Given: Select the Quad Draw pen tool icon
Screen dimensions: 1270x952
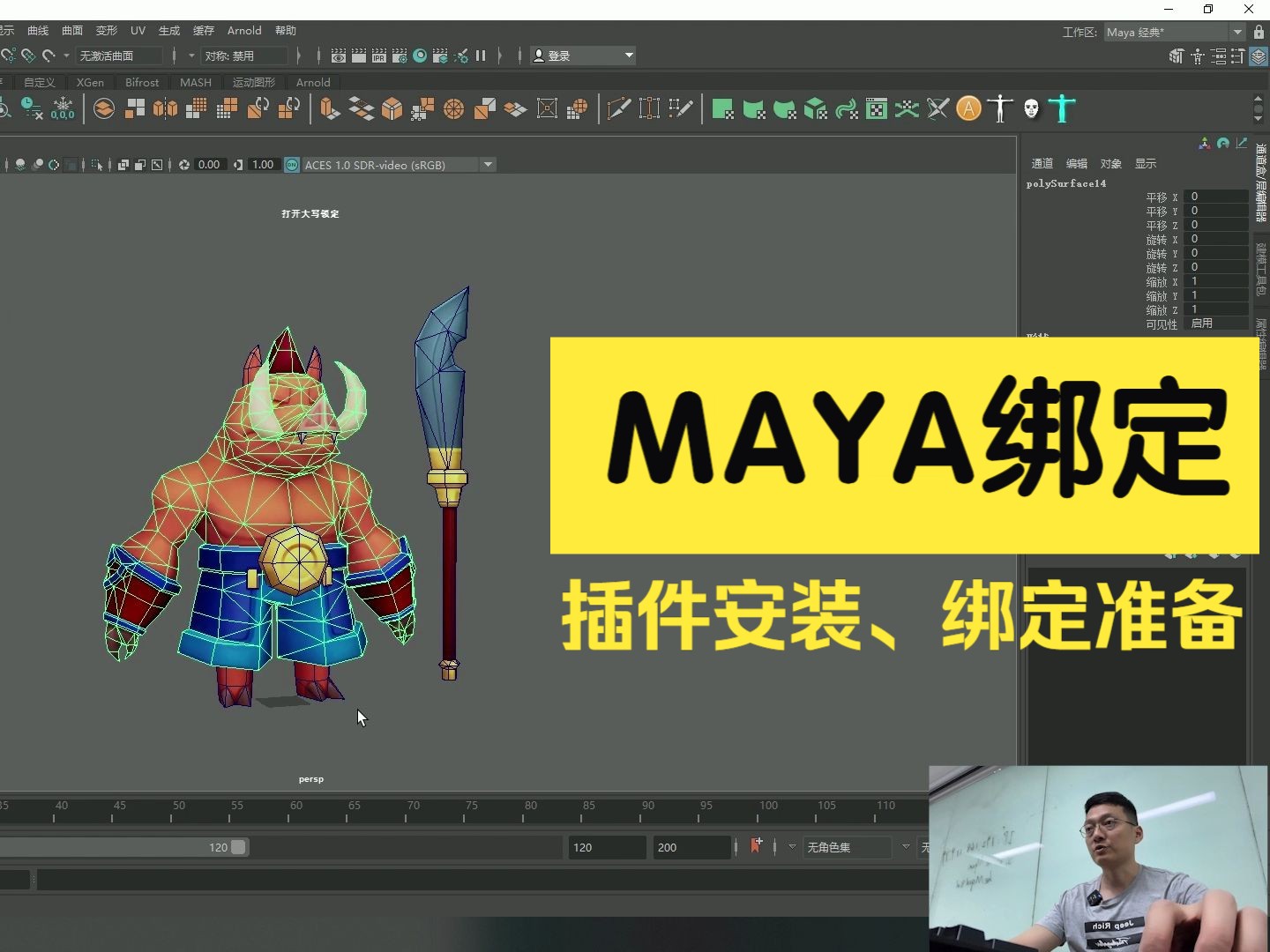Looking at the screenshot, I should coord(682,108).
